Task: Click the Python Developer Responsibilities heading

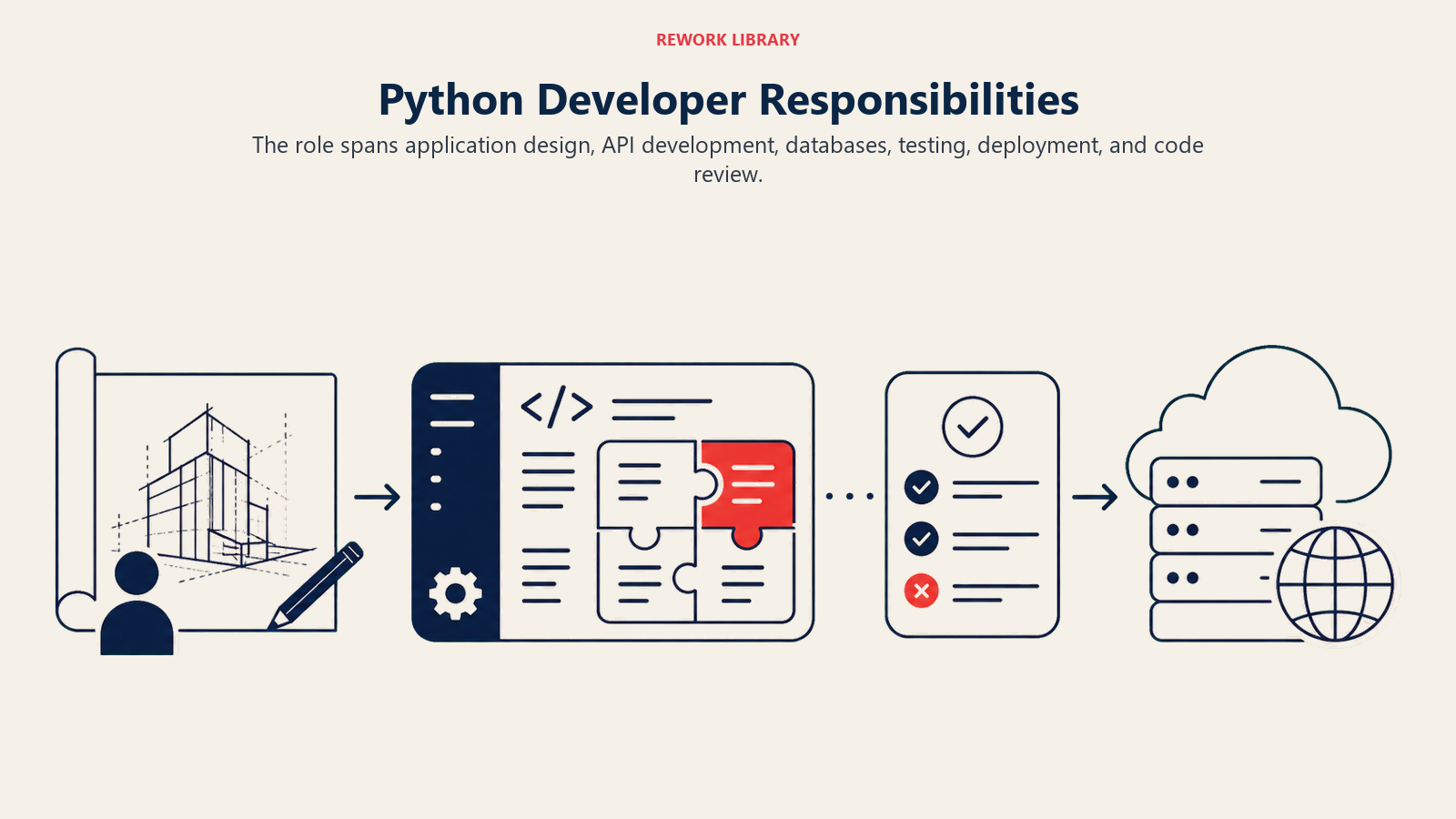Action: pos(728,100)
